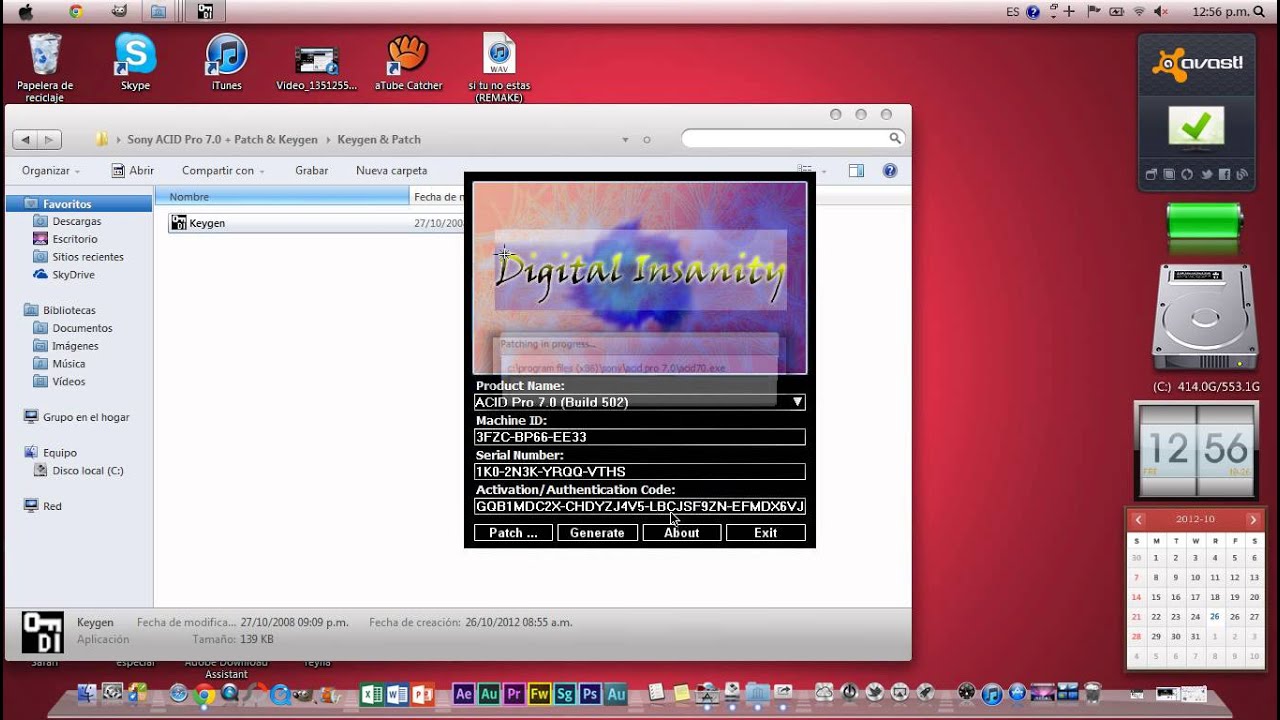1280x720 pixels.
Task: Switch to the Keygen app in top bar
Action: [205, 12]
